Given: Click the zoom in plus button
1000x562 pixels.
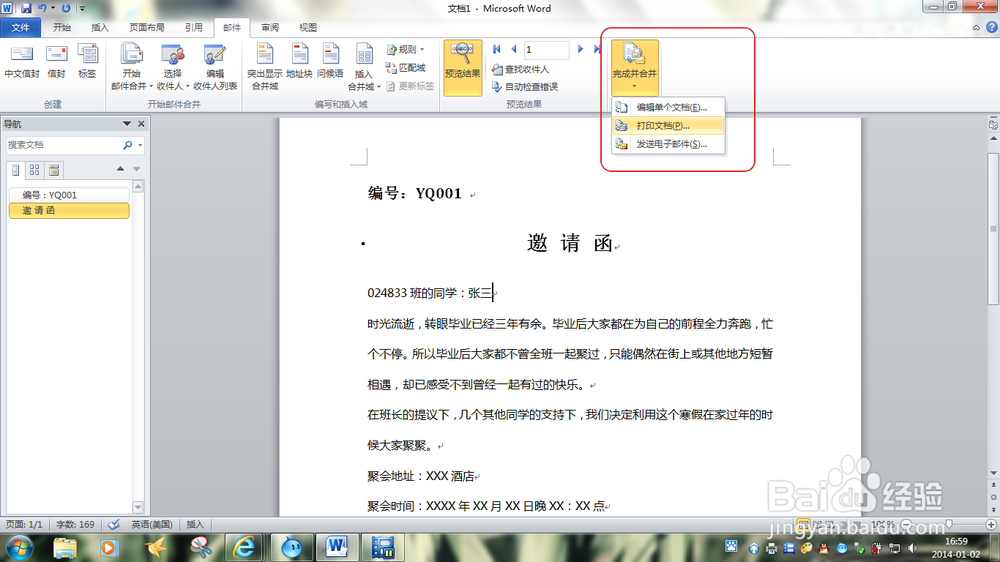Looking at the screenshot, I should coord(990,524).
